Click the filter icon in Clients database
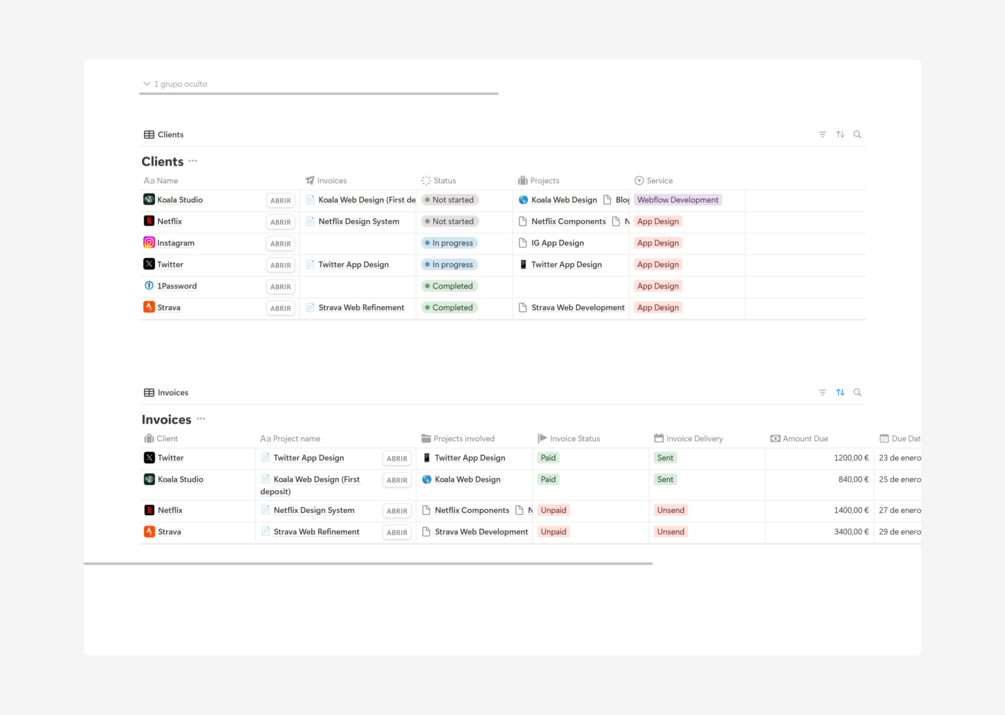The image size is (1005, 715). click(822, 135)
